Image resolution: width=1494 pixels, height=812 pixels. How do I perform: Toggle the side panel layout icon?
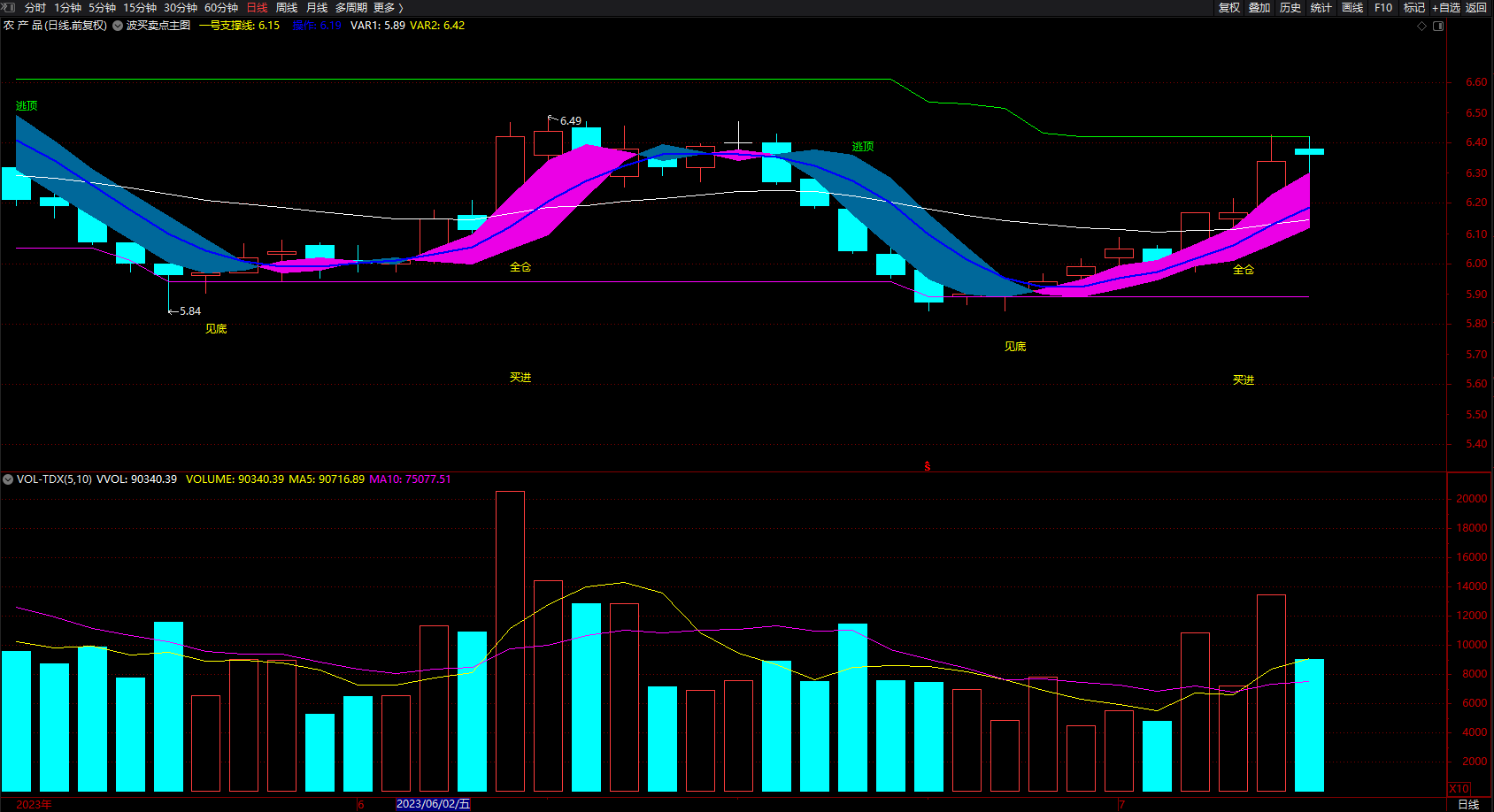coord(1438,26)
